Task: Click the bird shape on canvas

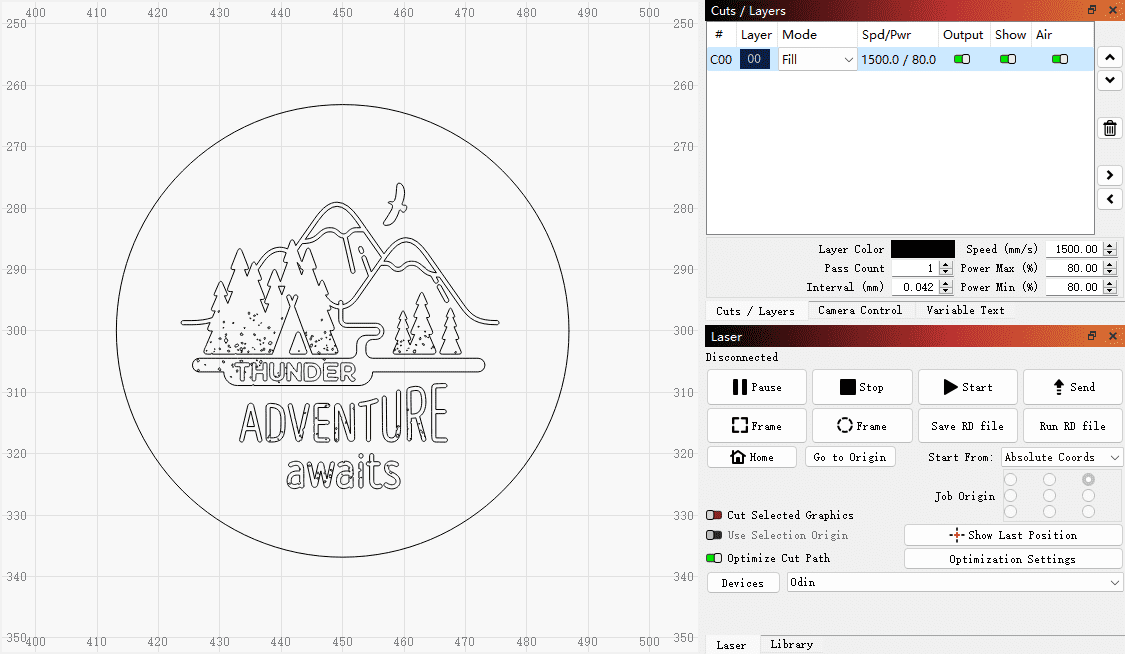Action: 396,204
